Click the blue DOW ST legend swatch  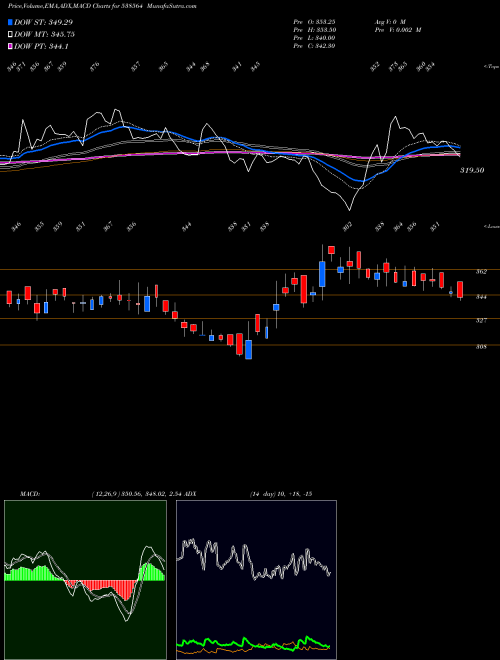(x=11, y=22)
